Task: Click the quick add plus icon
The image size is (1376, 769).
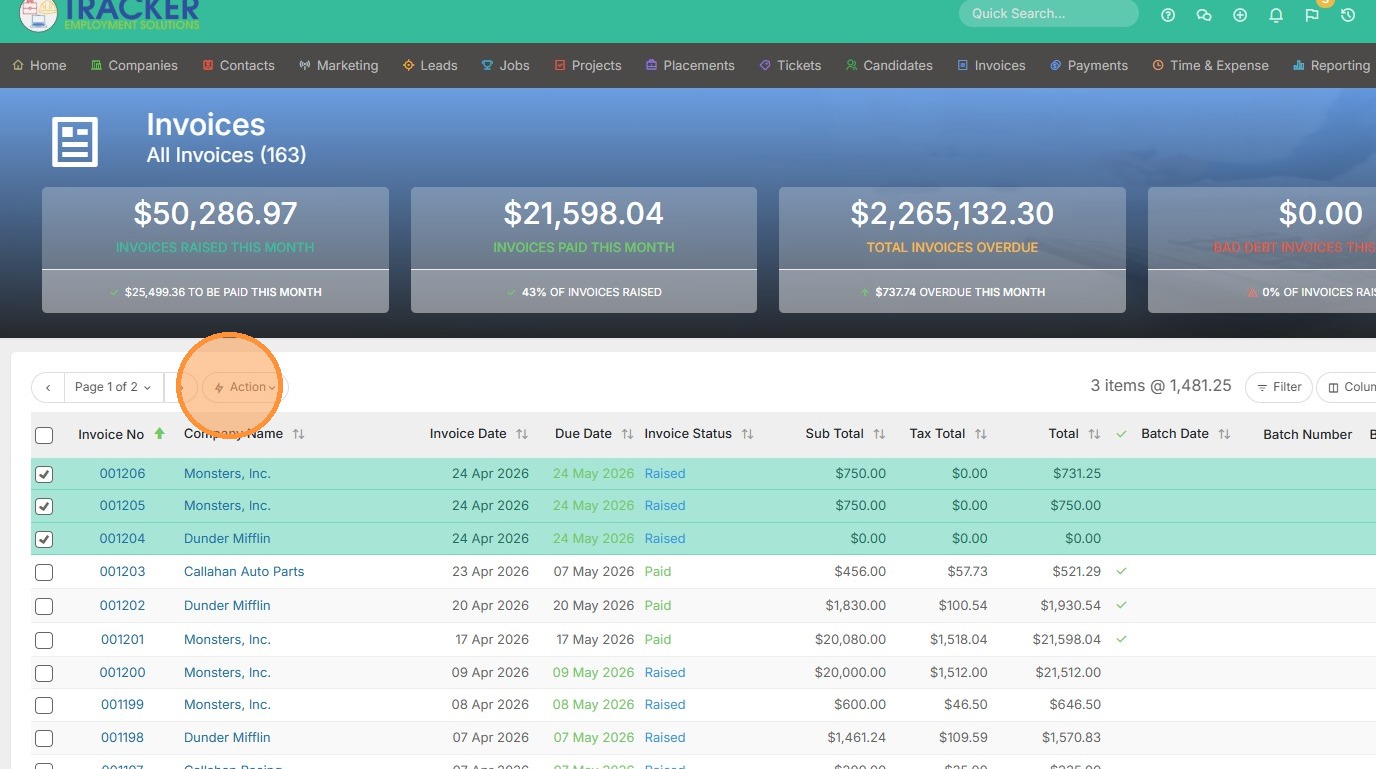Action: tap(1240, 15)
